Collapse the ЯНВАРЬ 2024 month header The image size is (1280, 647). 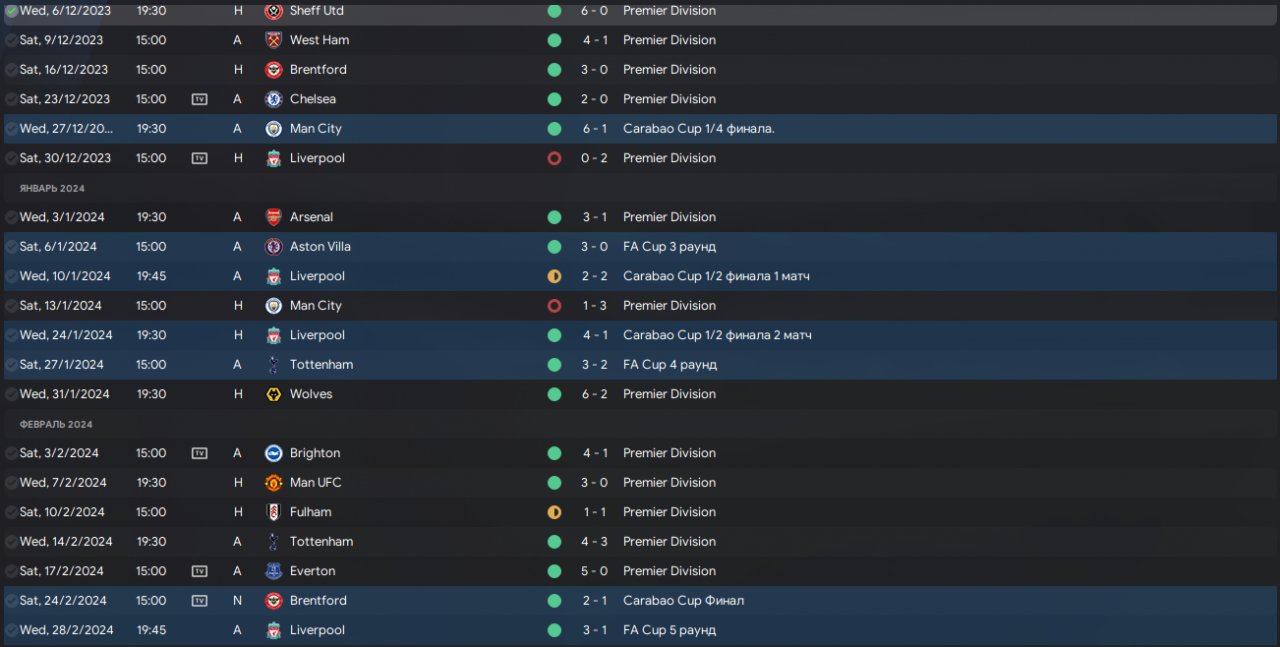pos(52,188)
